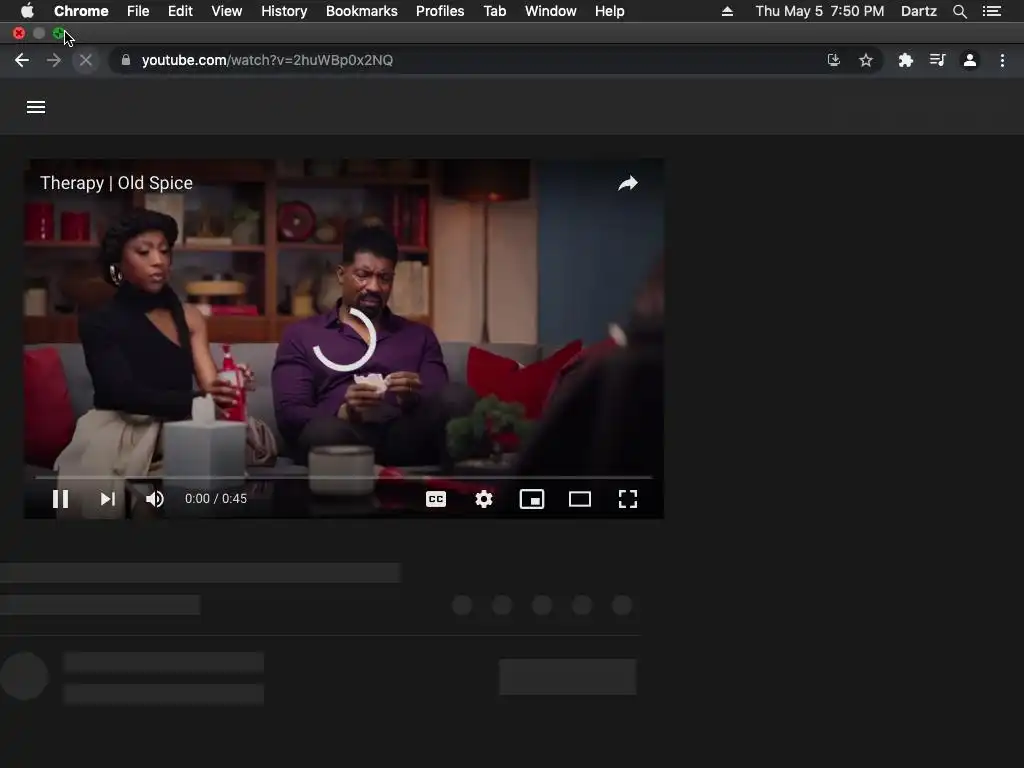Enter fullscreen video mode
The height and width of the screenshot is (768, 1024).
click(628, 500)
